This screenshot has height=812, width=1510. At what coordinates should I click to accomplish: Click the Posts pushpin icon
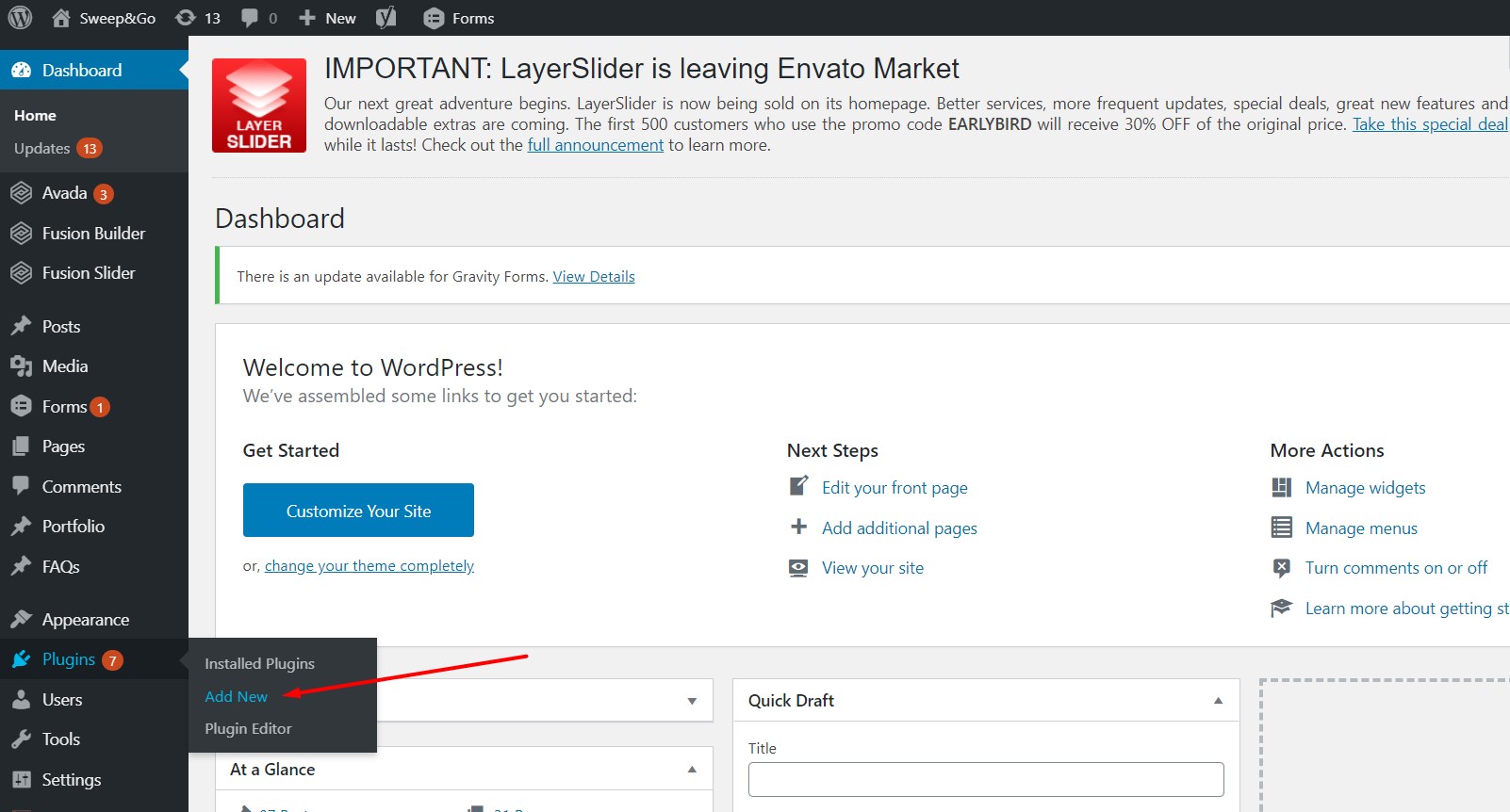click(21, 326)
